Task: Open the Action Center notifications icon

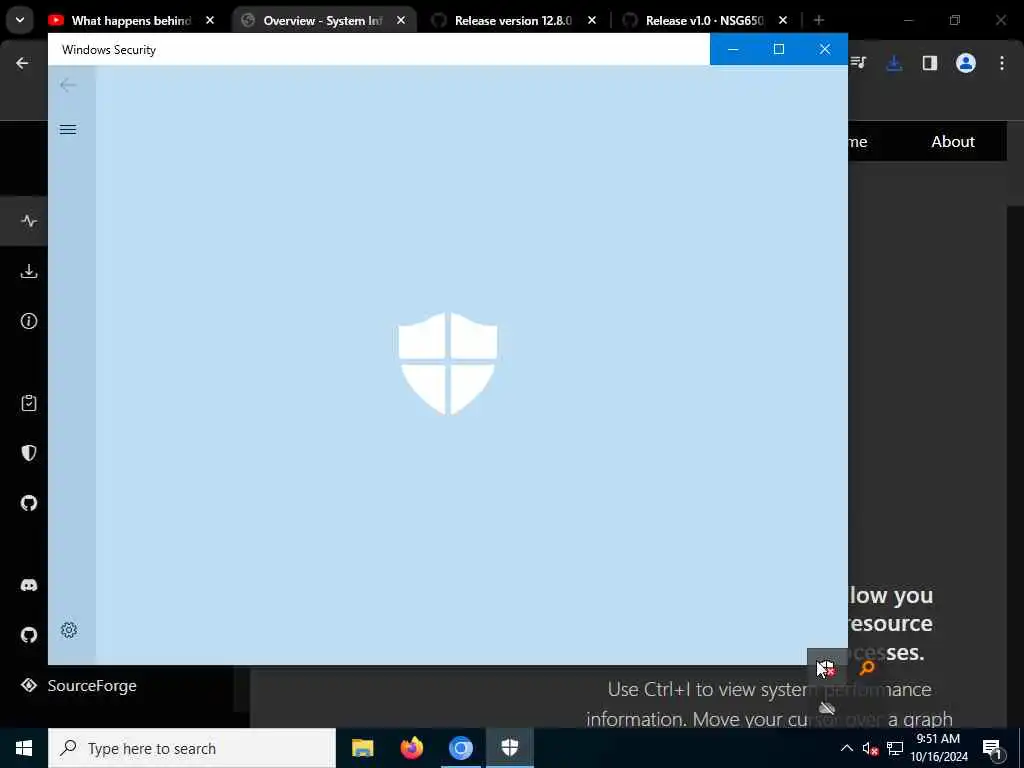Action: pyautogui.click(x=992, y=748)
